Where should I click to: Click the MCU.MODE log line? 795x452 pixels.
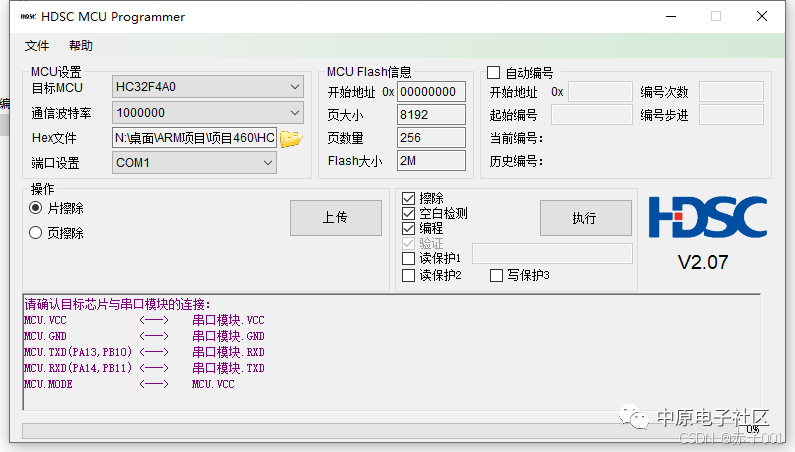129,384
